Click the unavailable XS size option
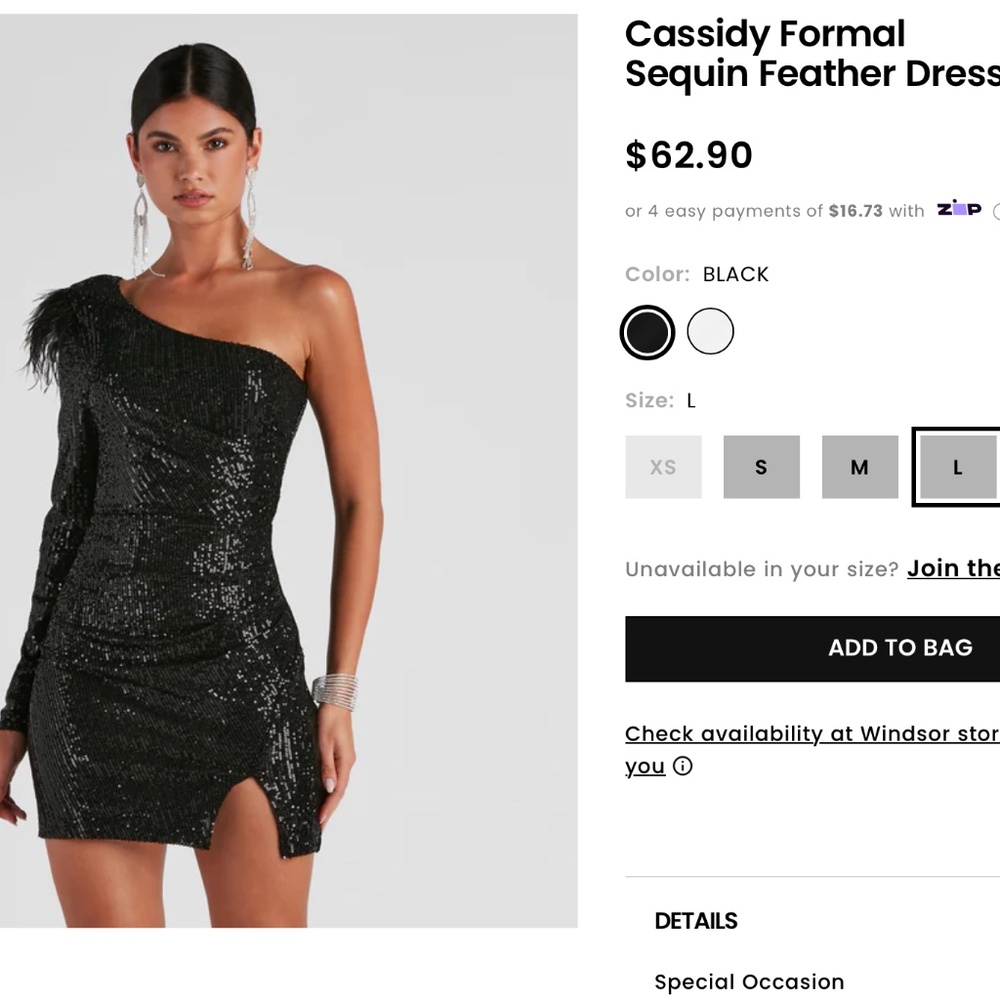 [x=663, y=467]
